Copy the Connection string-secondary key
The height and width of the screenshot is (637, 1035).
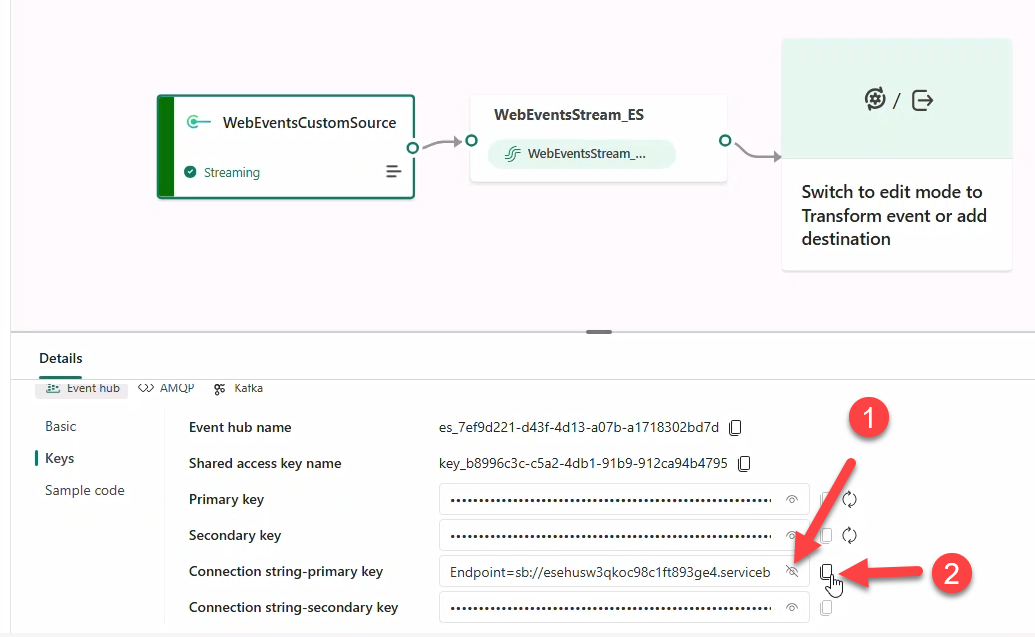(x=825, y=607)
